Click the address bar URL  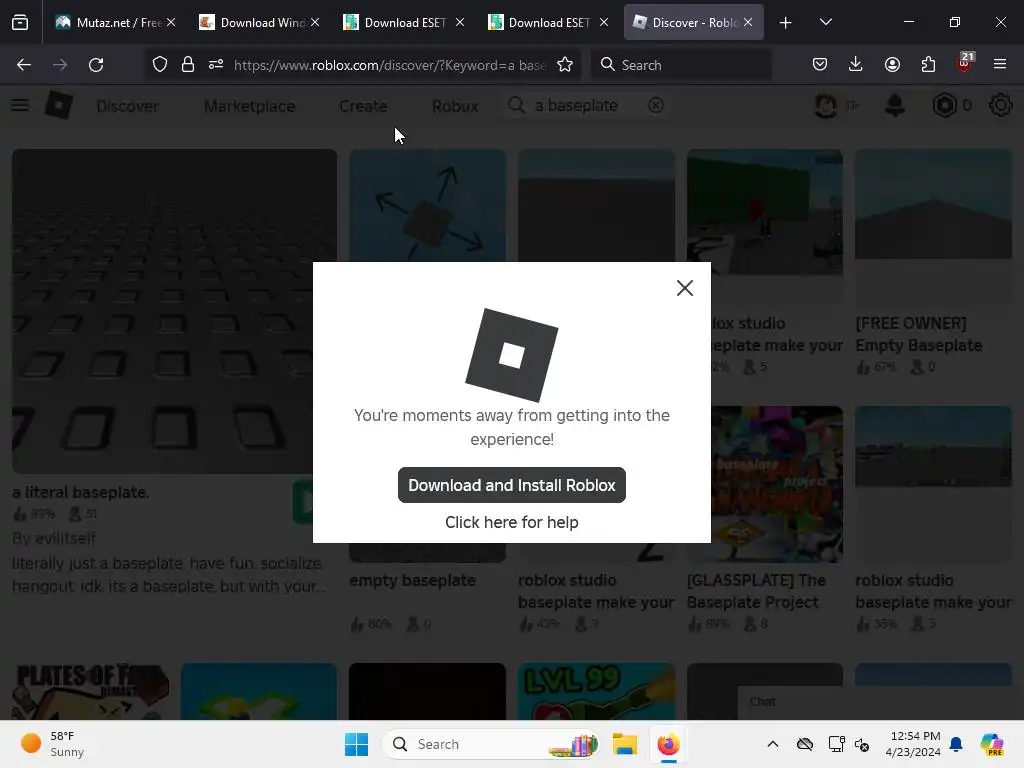coord(390,65)
